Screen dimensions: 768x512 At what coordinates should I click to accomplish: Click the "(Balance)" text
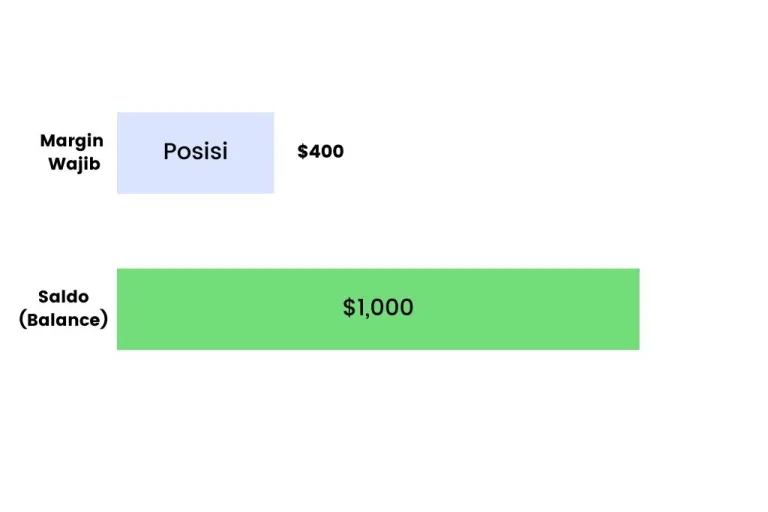click(x=63, y=319)
